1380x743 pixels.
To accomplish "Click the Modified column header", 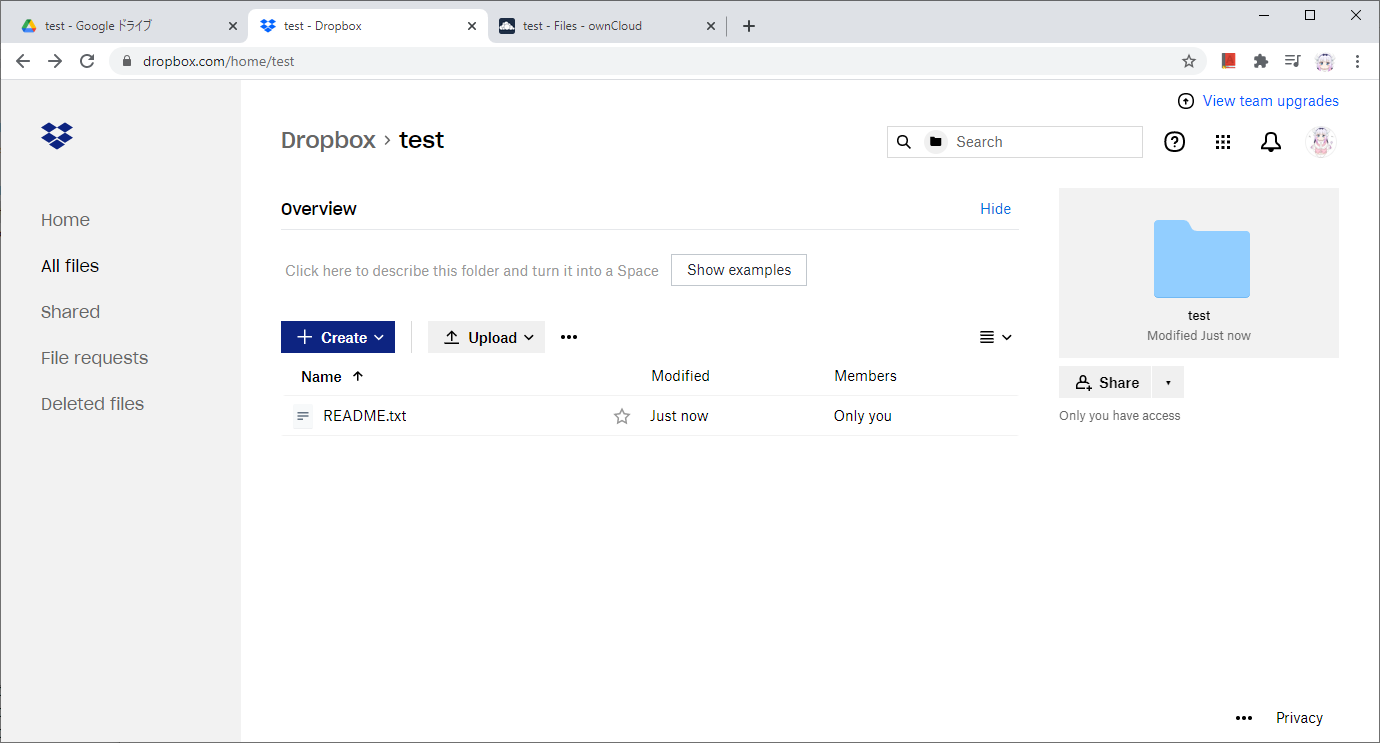I will (680, 376).
